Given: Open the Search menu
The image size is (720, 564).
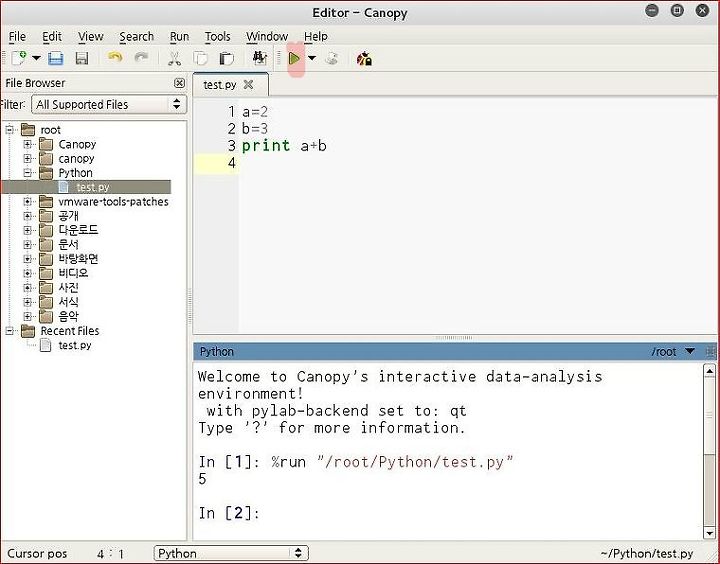Looking at the screenshot, I should [136, 36].
